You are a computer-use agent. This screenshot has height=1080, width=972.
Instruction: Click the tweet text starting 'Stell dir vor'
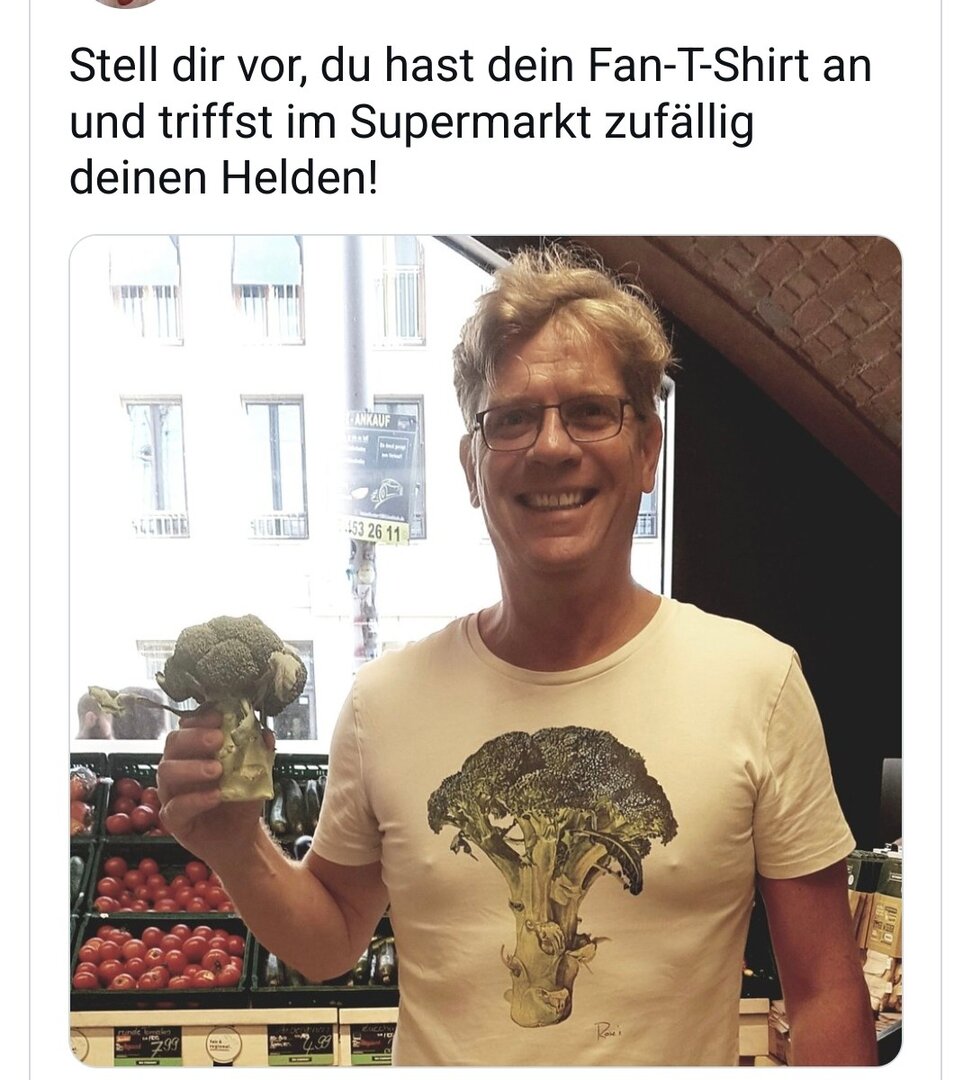pos(471,121)
